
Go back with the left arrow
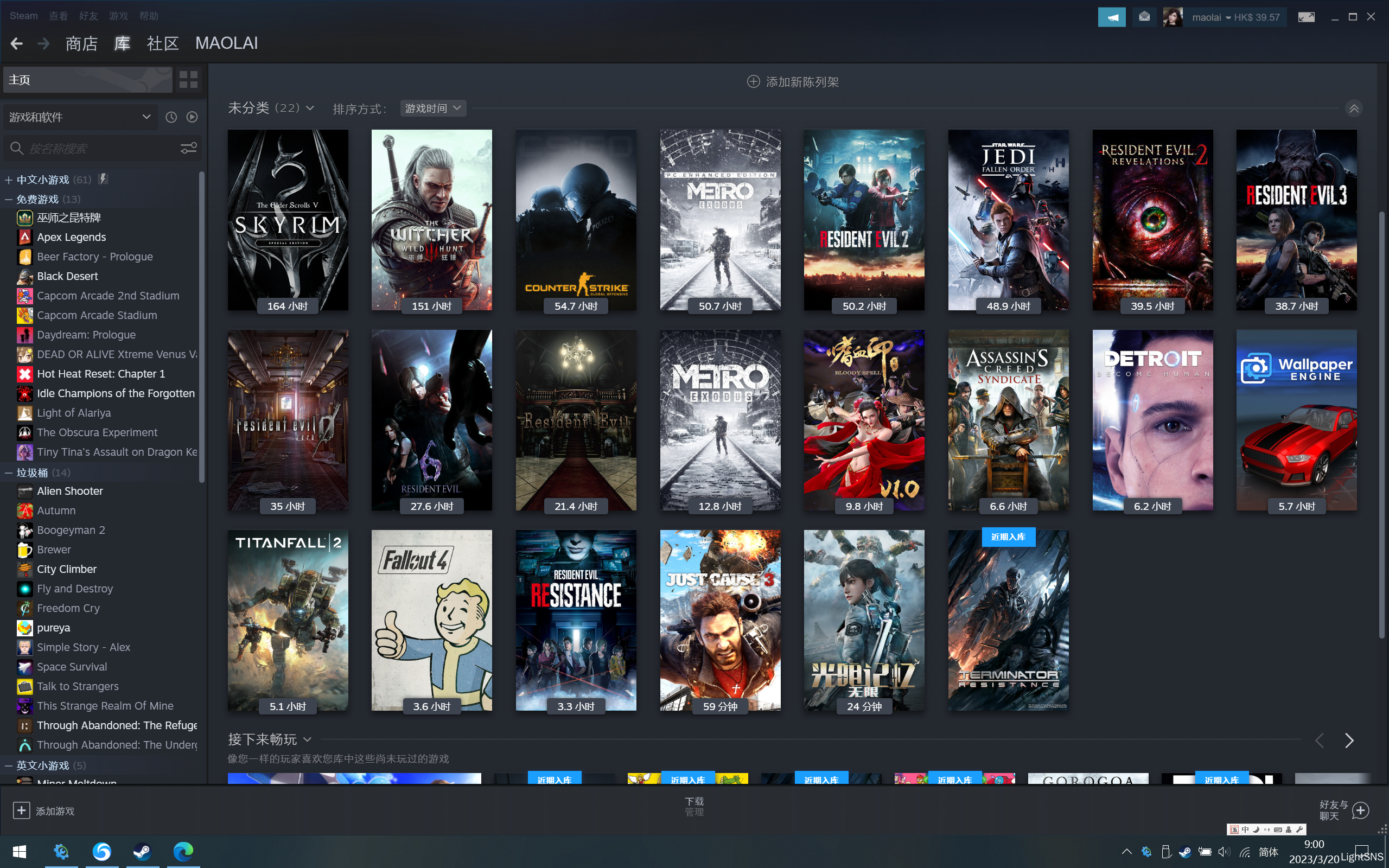click(17, 43)
